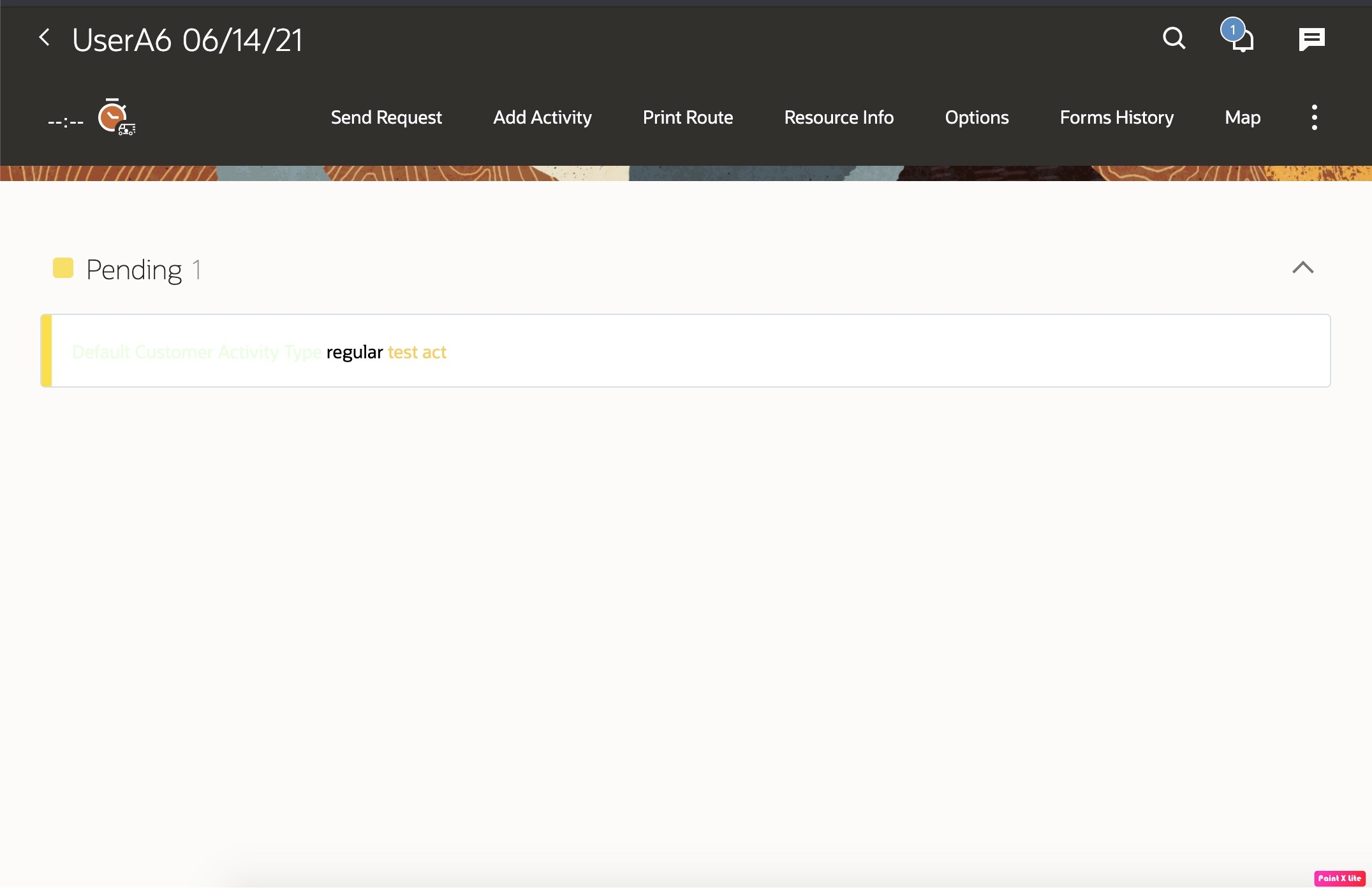Select Forms History from the menu bar
The image size is (1372, 892).
(x=1116, y=117)
